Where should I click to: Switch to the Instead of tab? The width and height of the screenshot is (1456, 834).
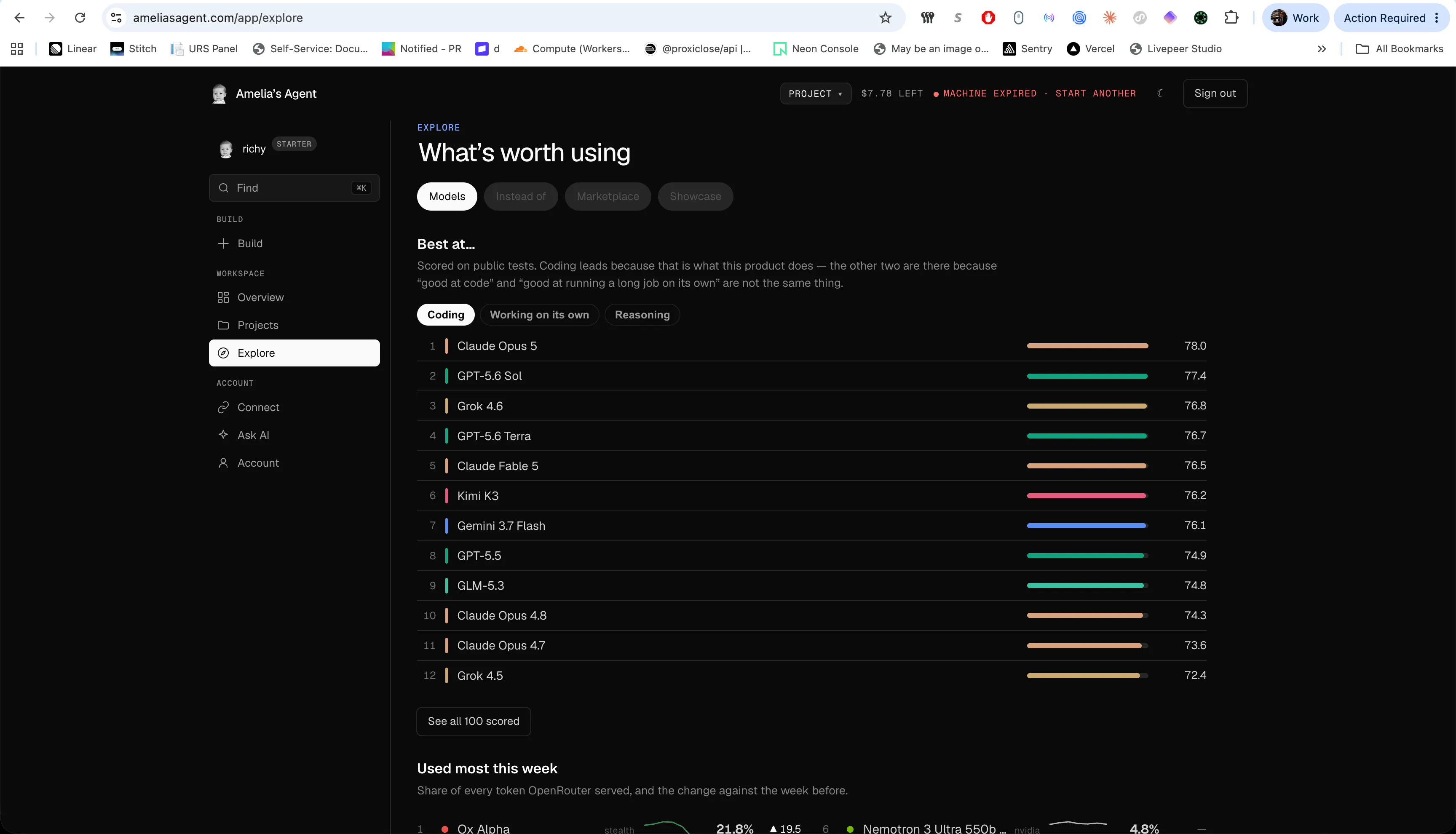[521, 196]
